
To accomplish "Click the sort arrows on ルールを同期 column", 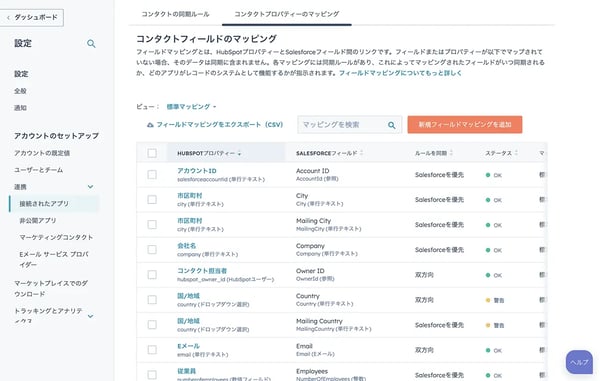I will (451, 153).
